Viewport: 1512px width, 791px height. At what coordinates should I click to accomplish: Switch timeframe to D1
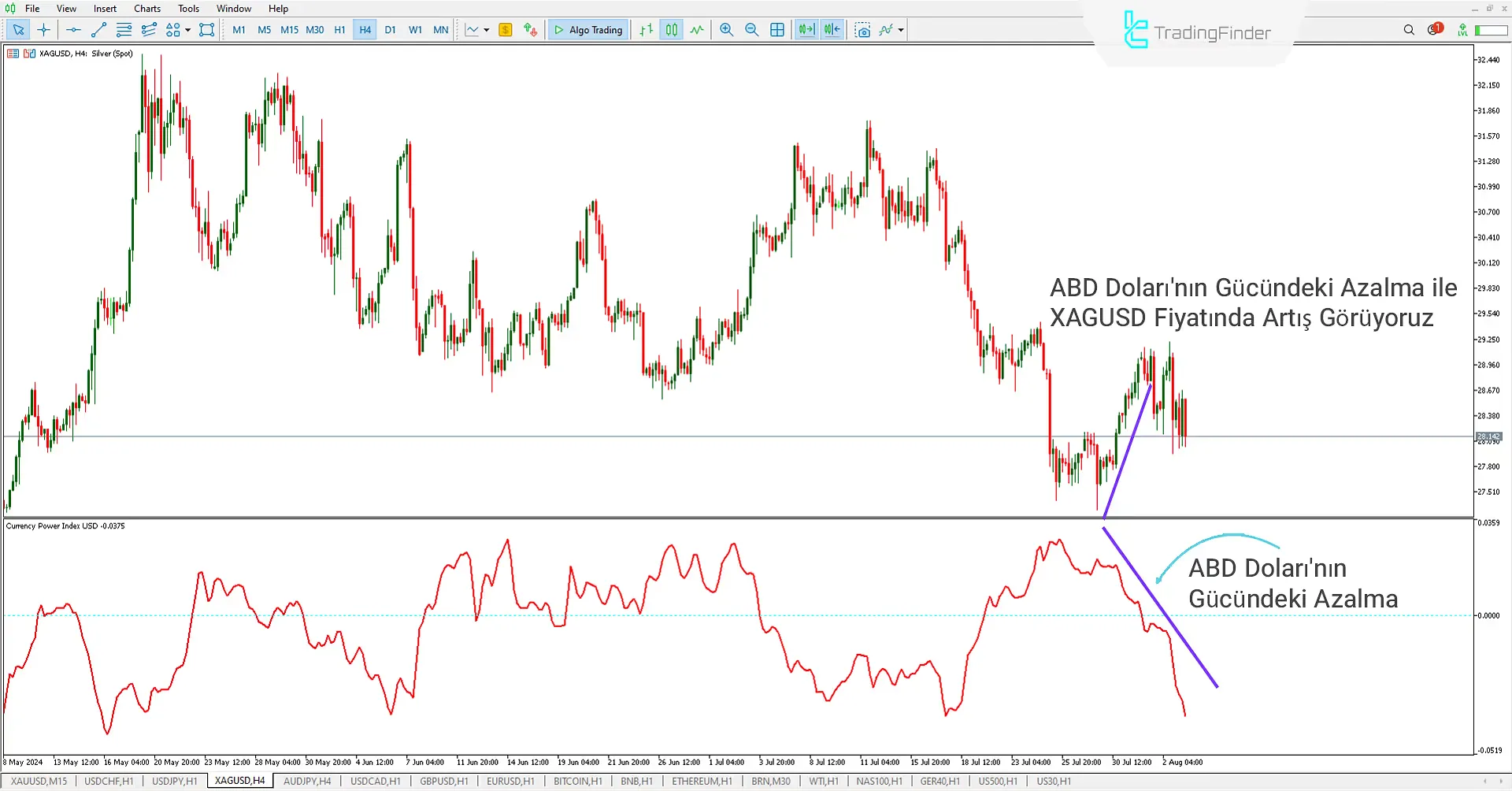pyautogui.click(x=390, y=30)
